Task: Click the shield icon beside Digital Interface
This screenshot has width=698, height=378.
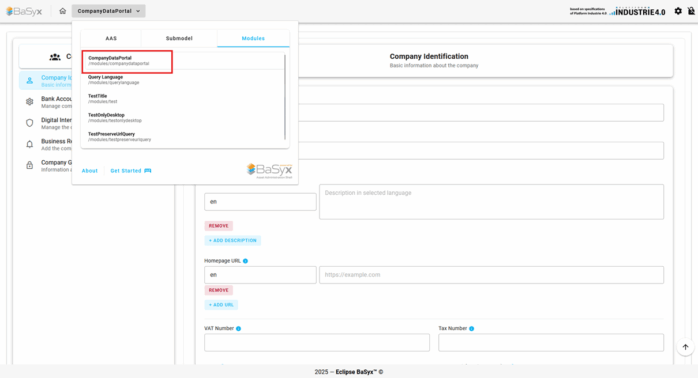Action: (x=29, y=123)
